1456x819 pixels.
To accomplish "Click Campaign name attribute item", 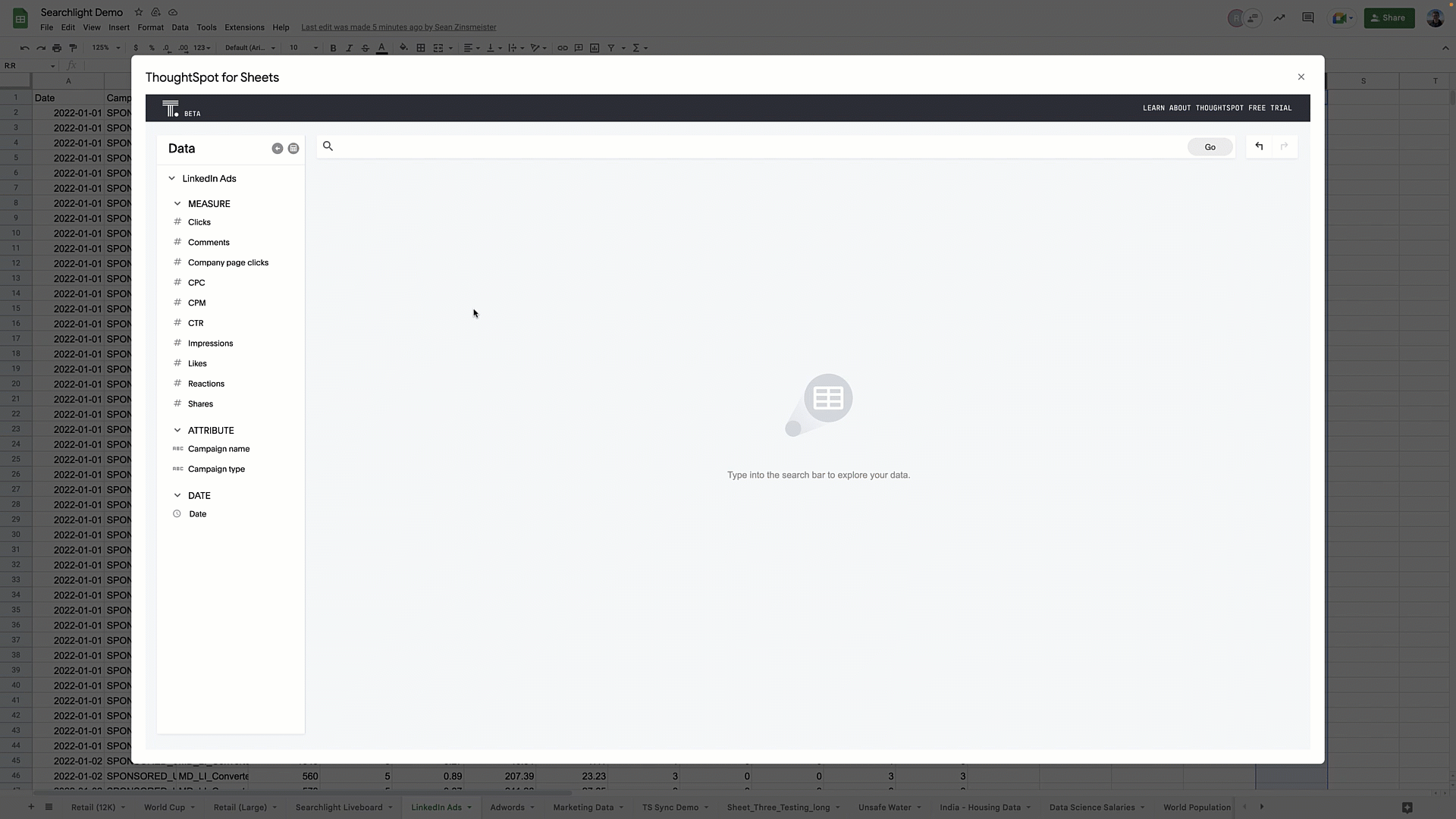I will [x=218, y=449].
